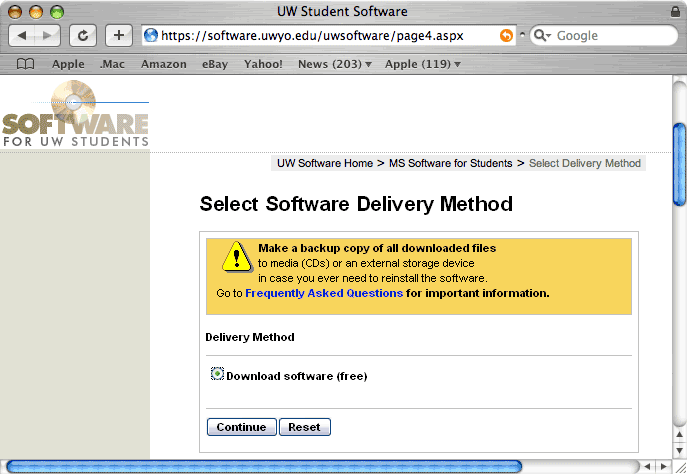Go forward with the Safari forward arrow
This screenshot has width=687, height=474.
click(x=48, y=35)
